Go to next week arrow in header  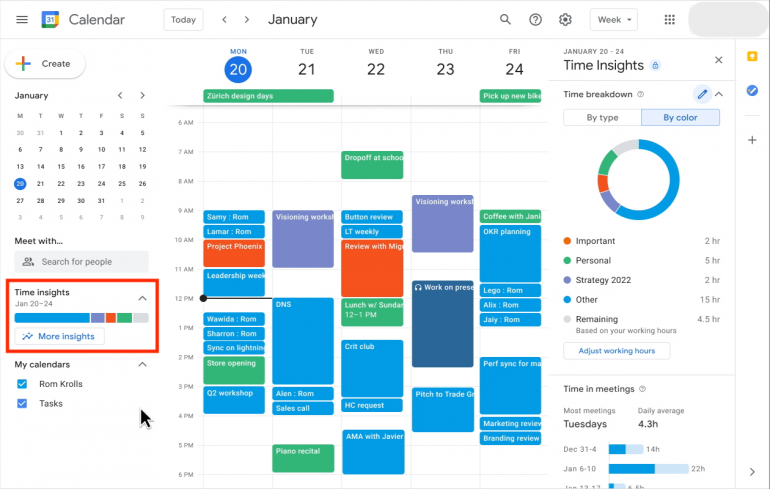click(247, 20)
